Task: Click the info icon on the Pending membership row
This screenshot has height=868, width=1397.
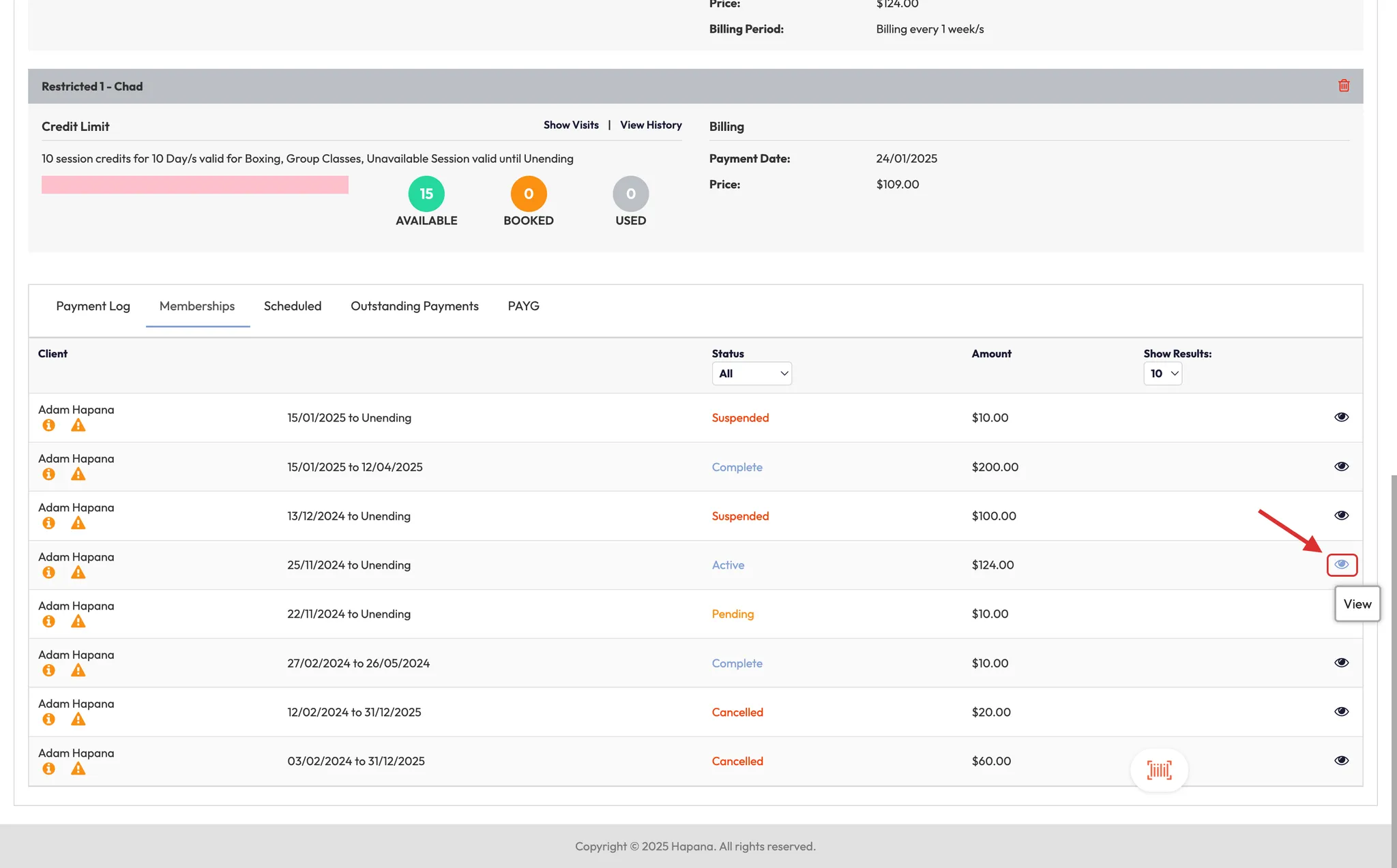Action: (x=48, y=622)
